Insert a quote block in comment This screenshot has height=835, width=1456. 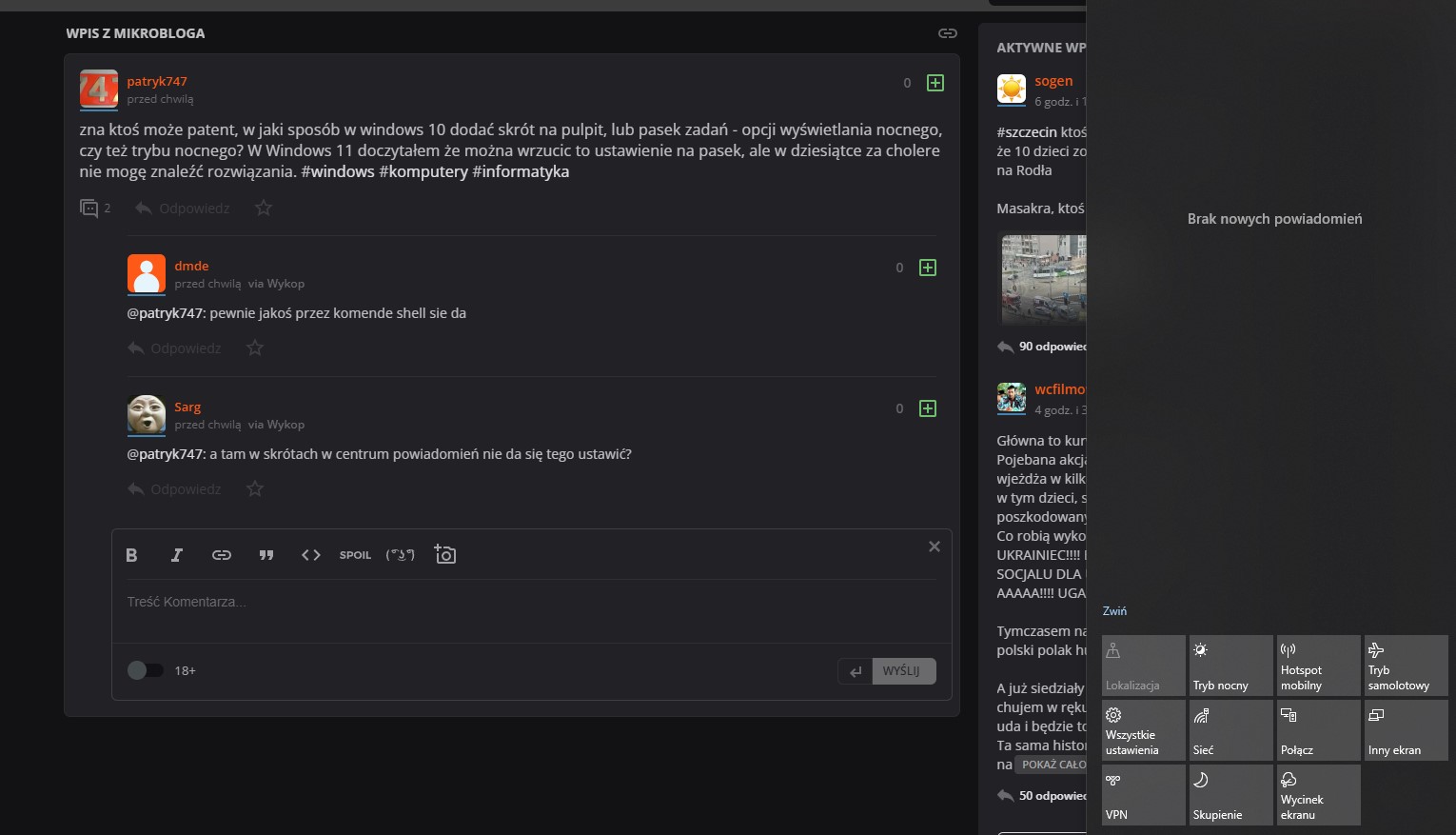click(x=266, y=555)
